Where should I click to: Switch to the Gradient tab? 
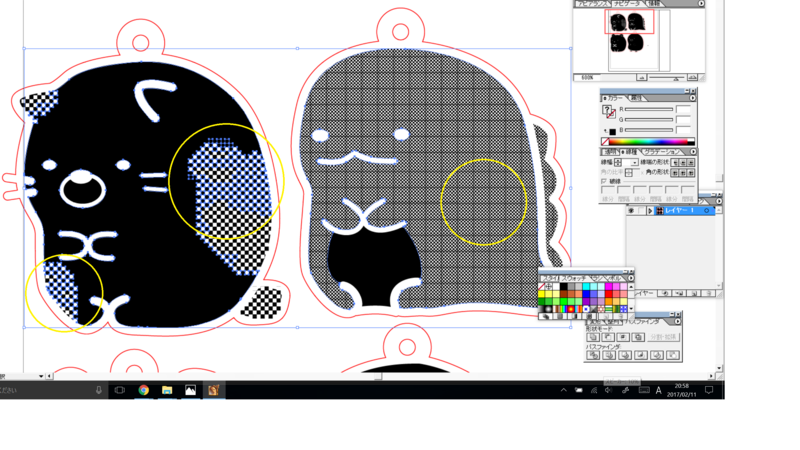(662, 152)
